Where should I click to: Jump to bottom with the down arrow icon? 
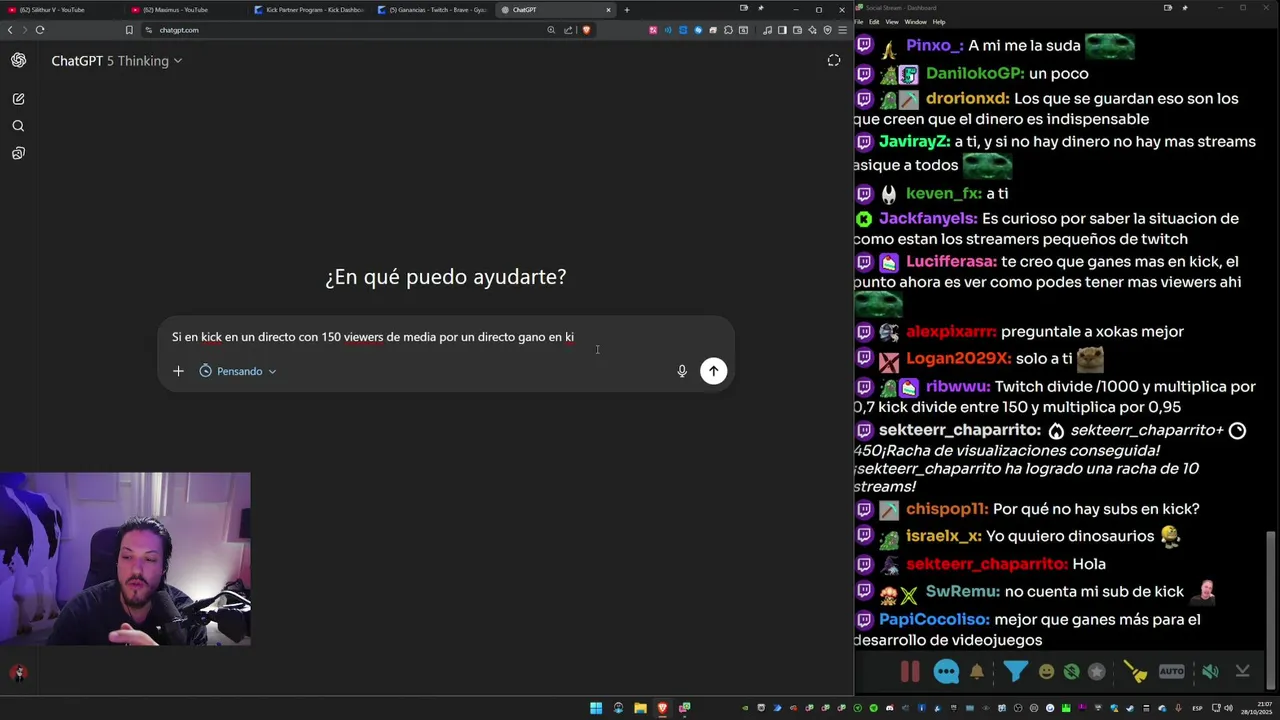[x=1243, y=672]
